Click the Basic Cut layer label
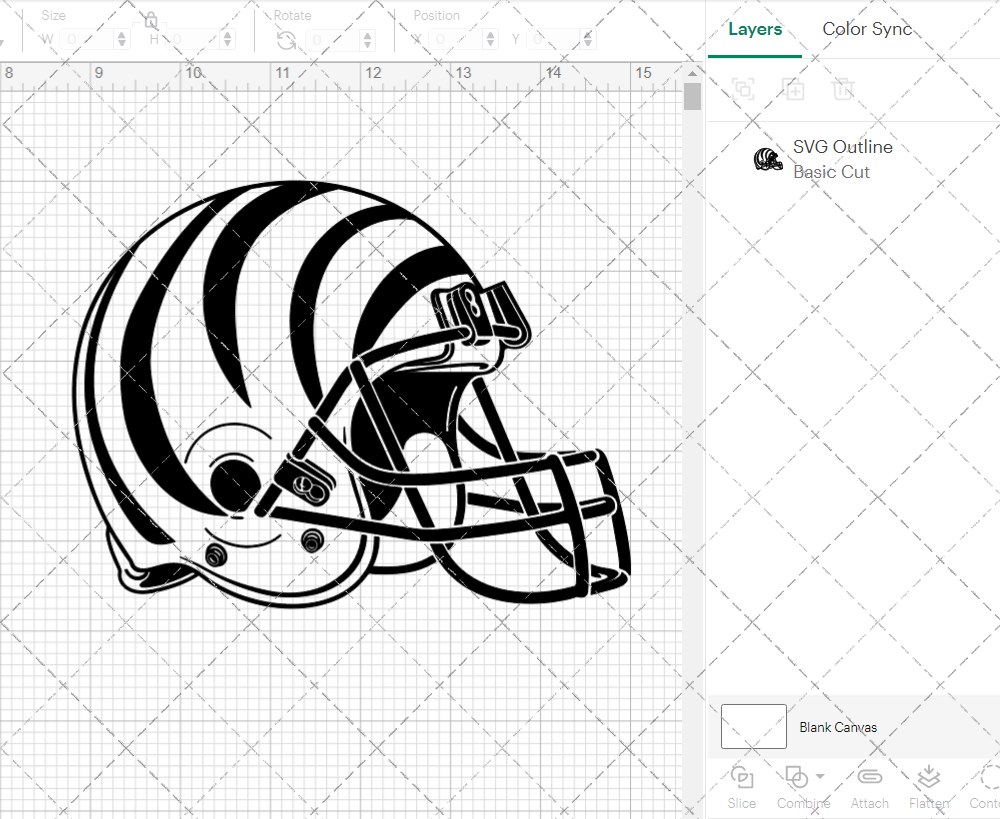 click(831, 172)
